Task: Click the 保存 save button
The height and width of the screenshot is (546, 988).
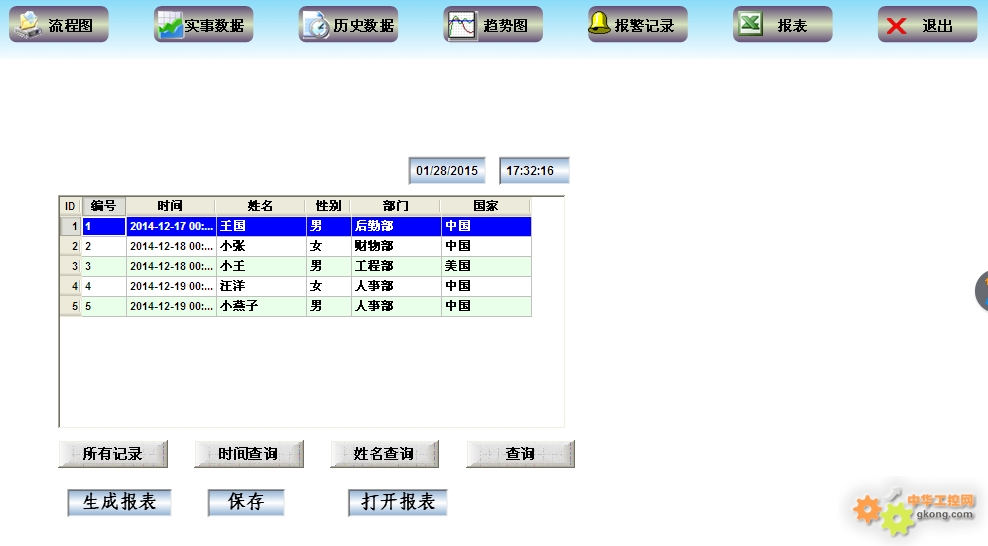Action: pos(246,503)
